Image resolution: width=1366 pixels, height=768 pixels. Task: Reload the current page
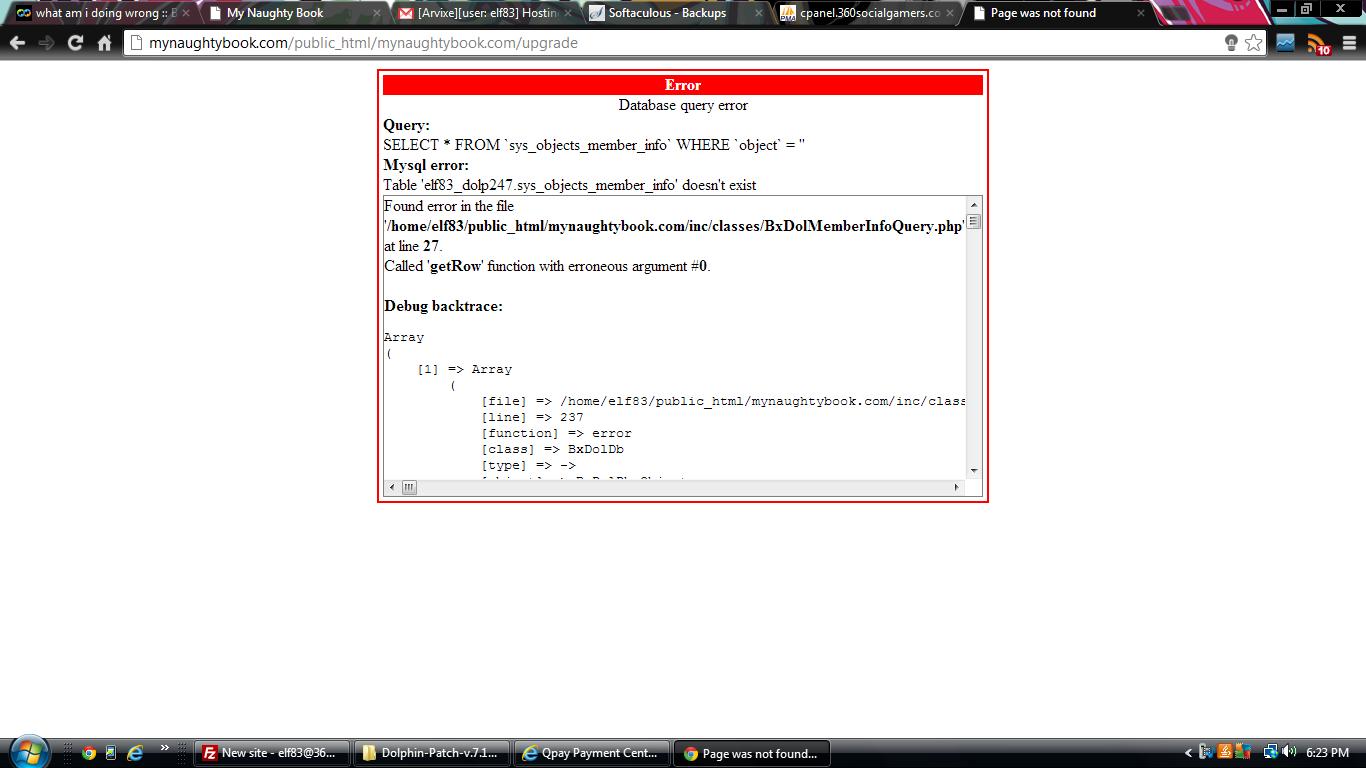click(75, 43)
